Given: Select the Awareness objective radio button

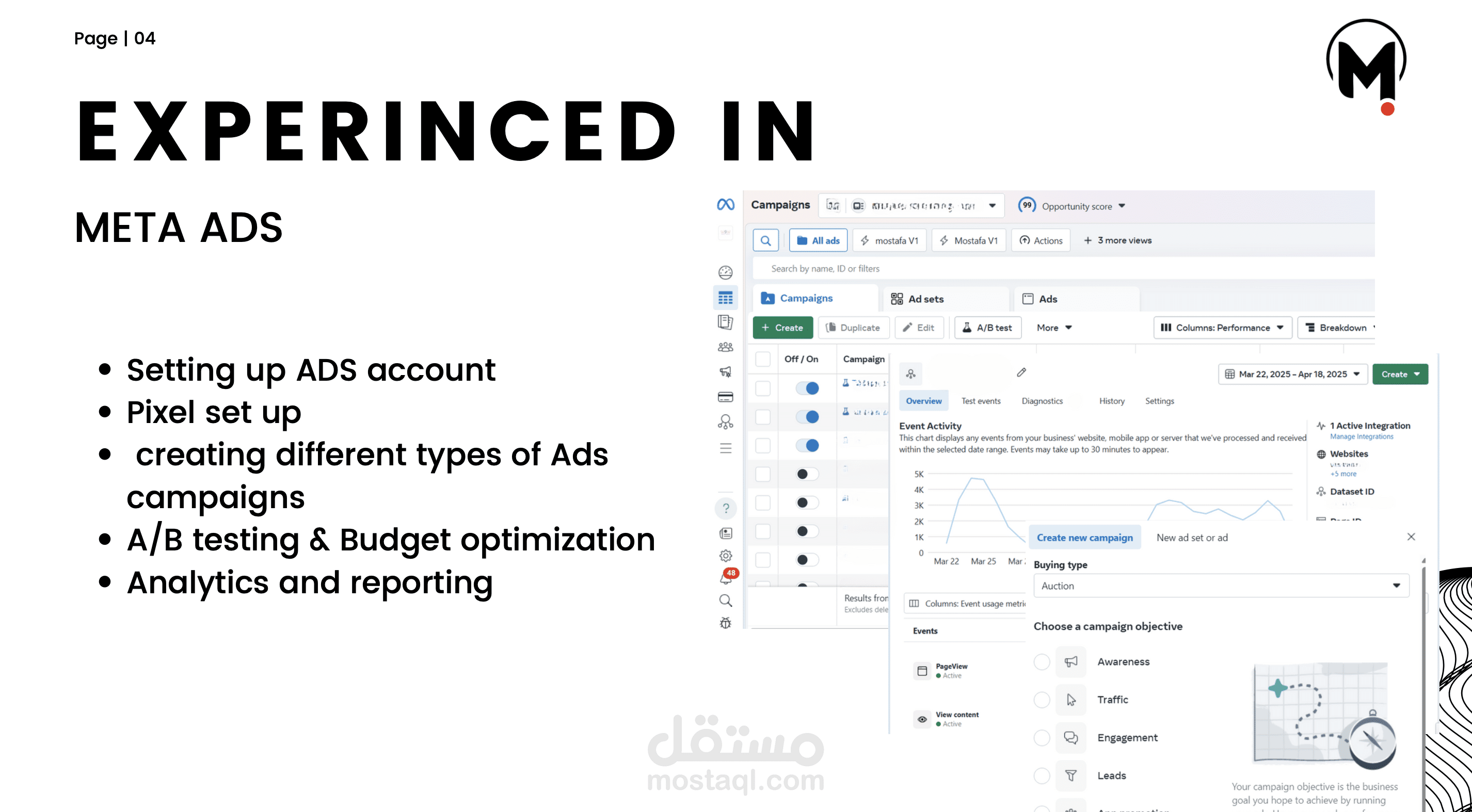Looking at the screenshot, I should tap(1042, 662).
